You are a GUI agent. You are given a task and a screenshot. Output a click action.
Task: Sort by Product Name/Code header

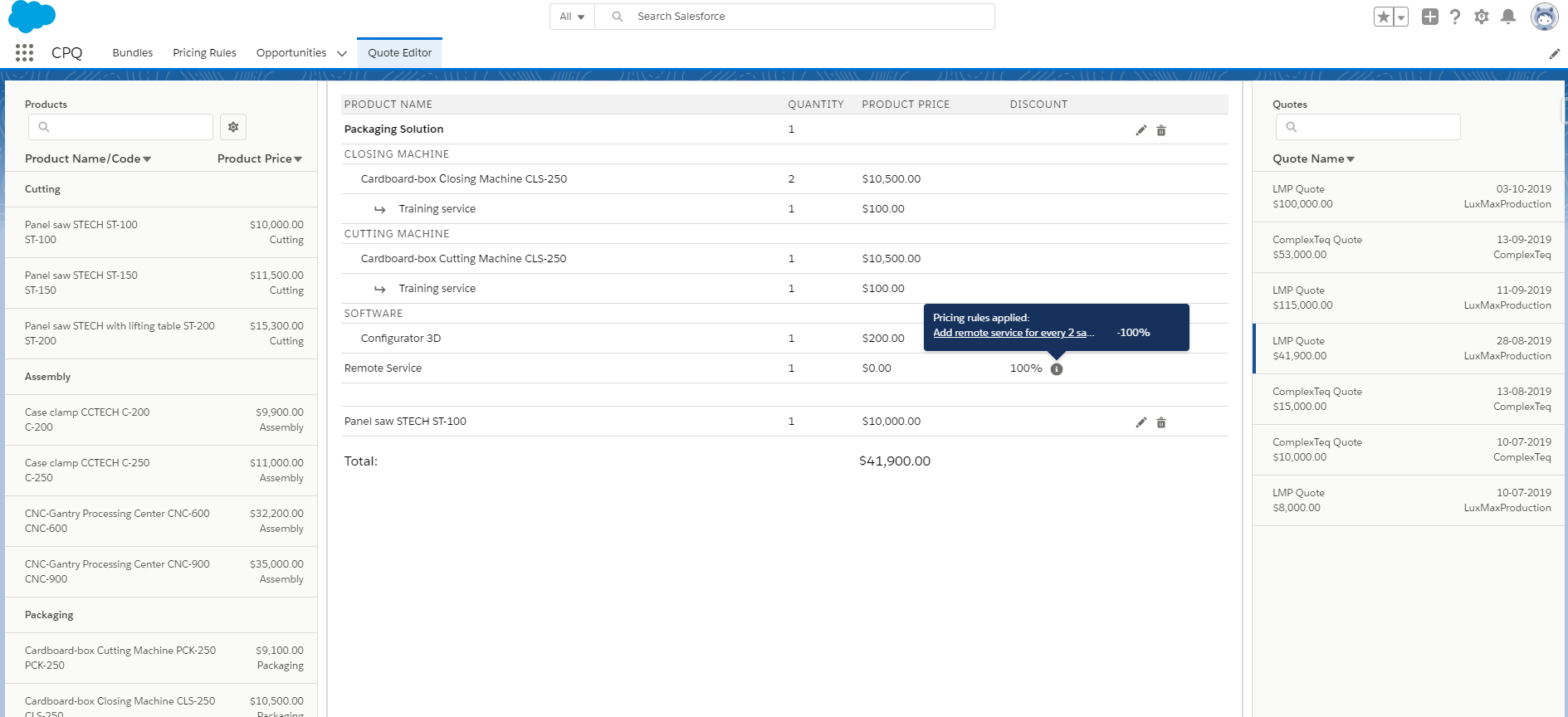point(88,159)
